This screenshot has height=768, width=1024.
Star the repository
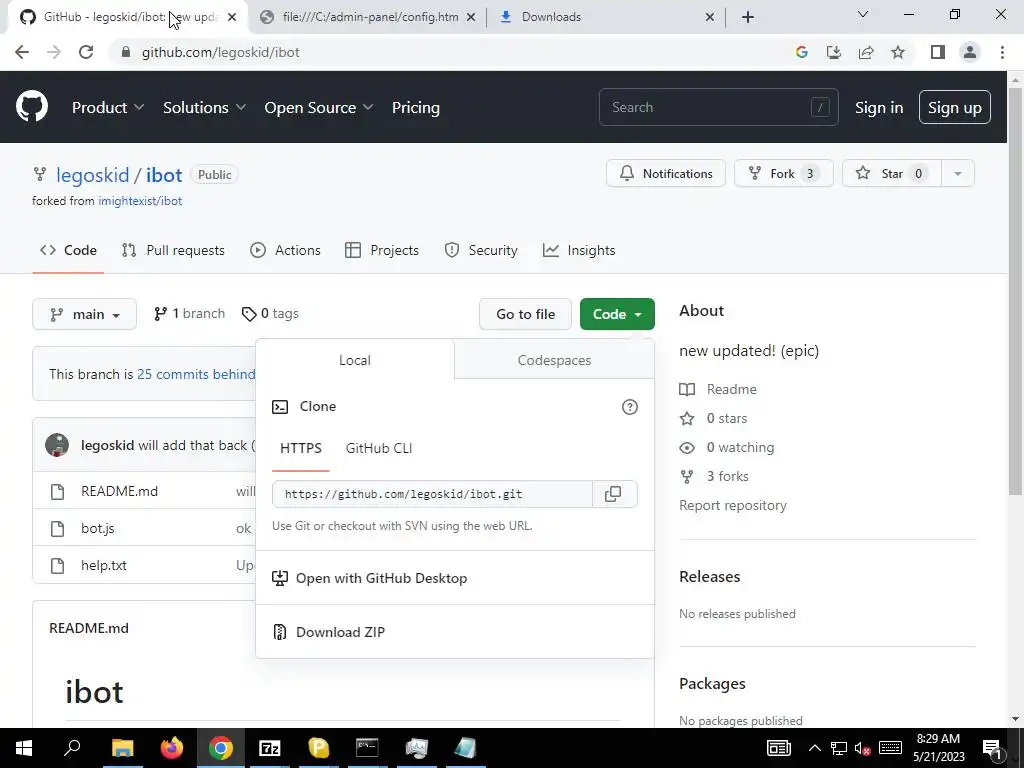(892, 174)
